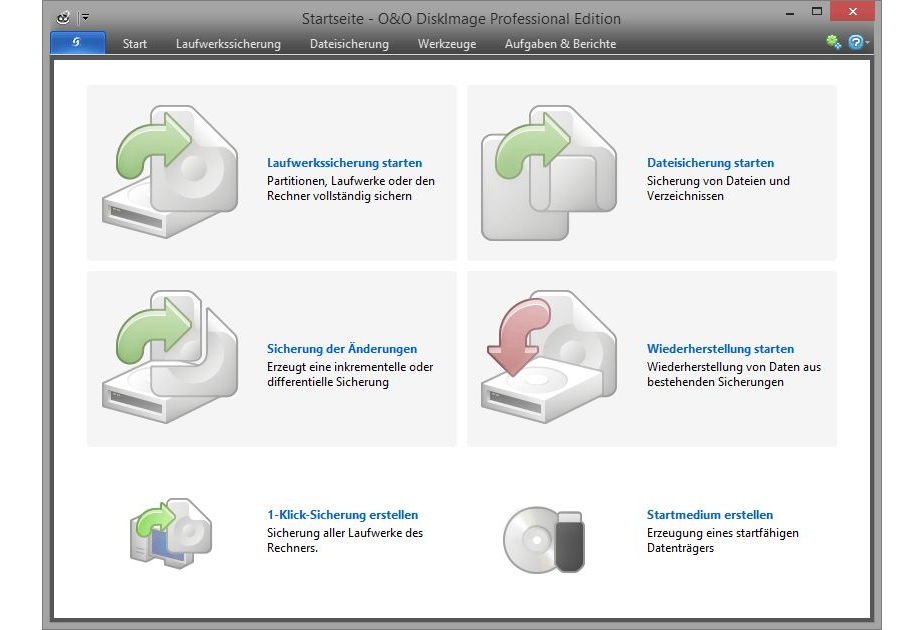Click the file backup icon with stacked pages
922x630 pixels.
(549, 173)
